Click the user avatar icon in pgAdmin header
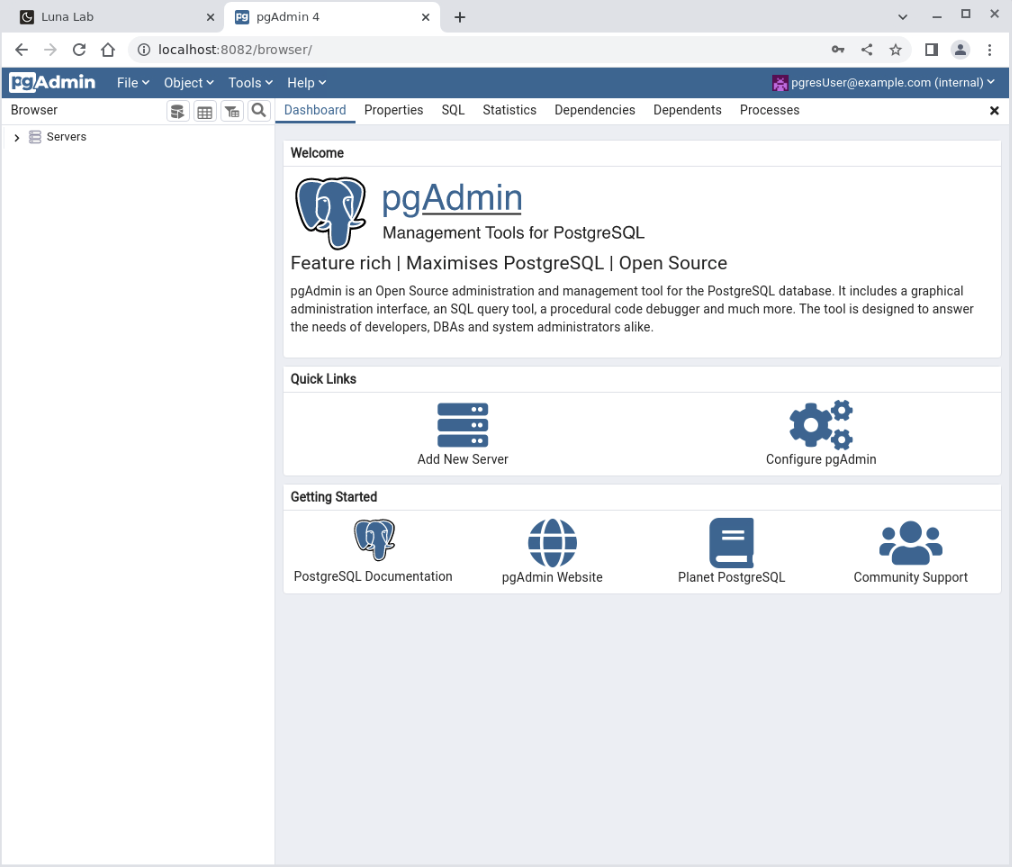This screenshot has height=867, width=1012. click(780, 83)
